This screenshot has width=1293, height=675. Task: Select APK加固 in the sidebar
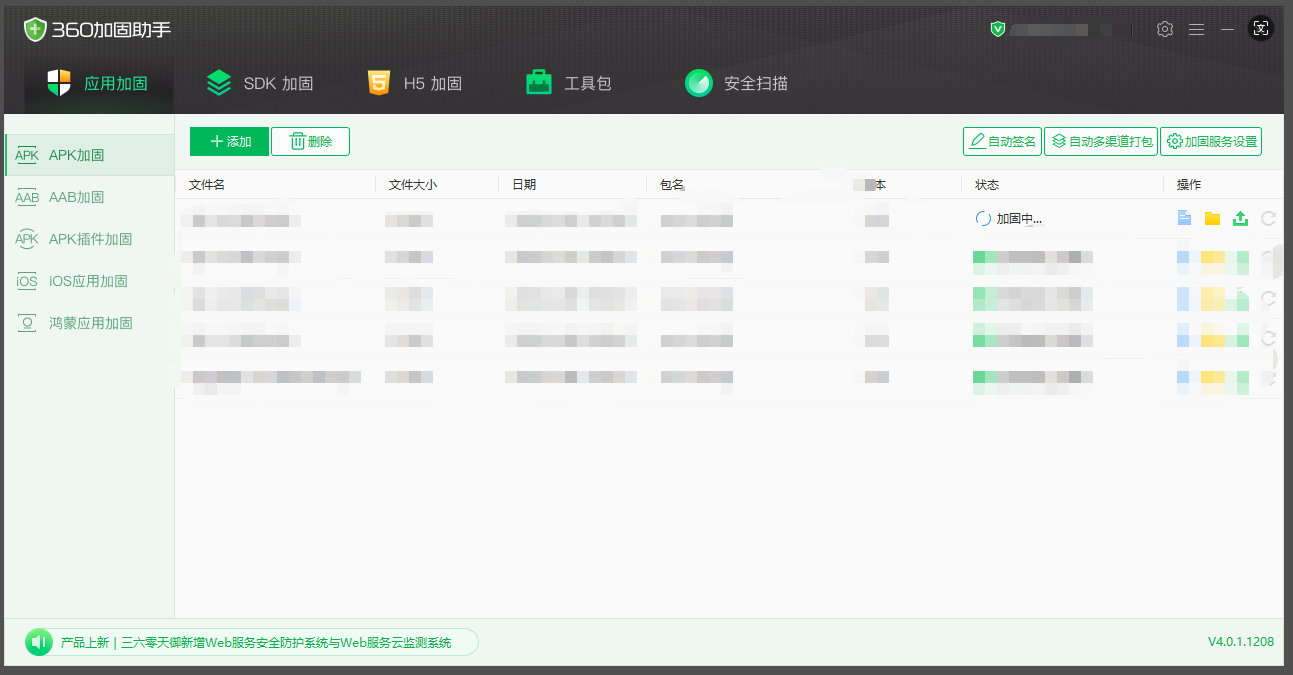tap(90, 155)
